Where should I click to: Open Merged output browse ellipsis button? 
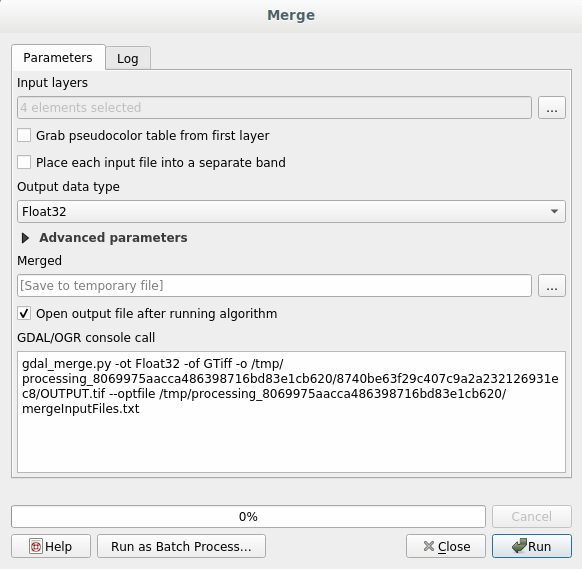pyautogui.click(x=552, y=285)
